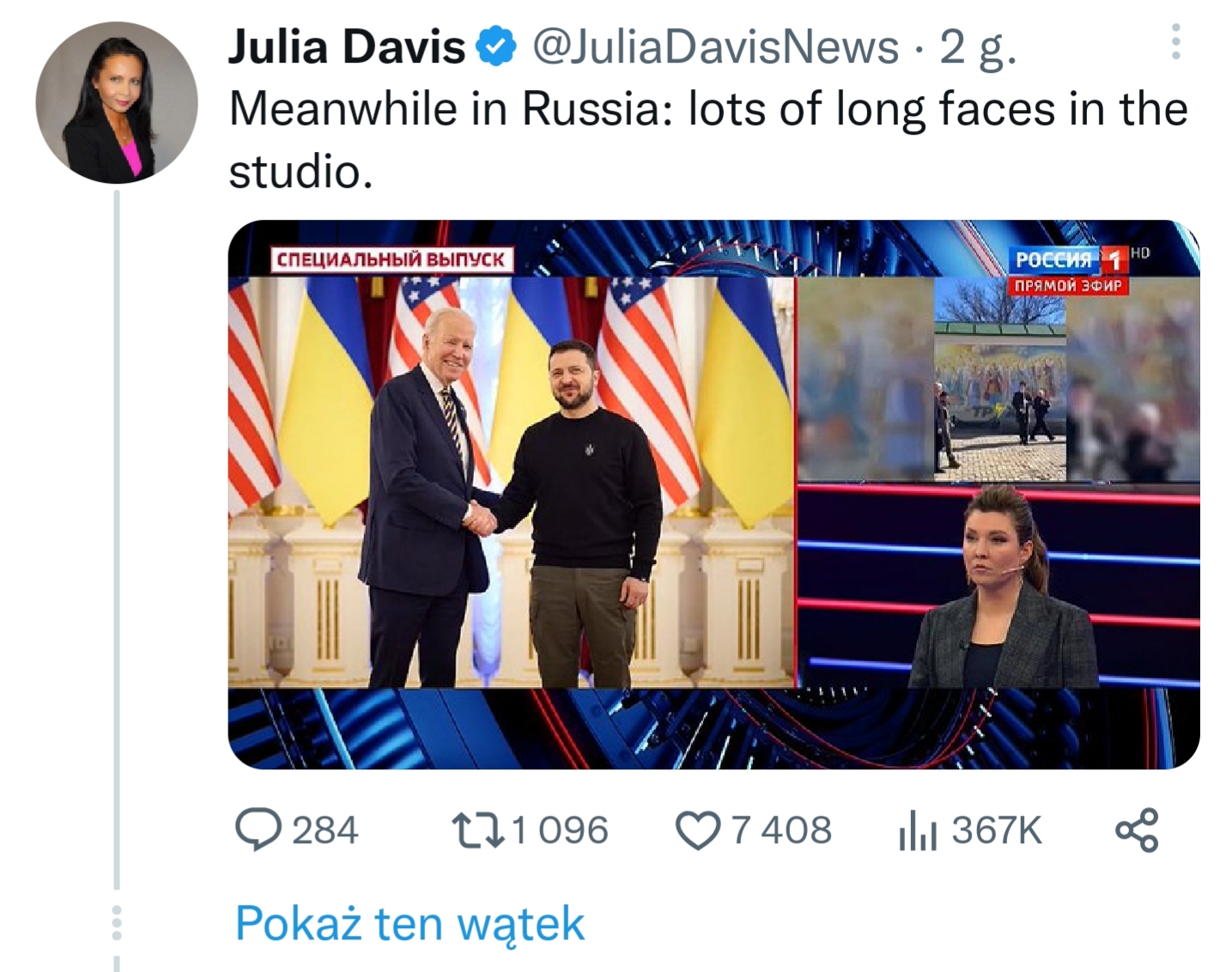Click the 1 096 retweets count
1232x972 pixels.
pos(560,830)
